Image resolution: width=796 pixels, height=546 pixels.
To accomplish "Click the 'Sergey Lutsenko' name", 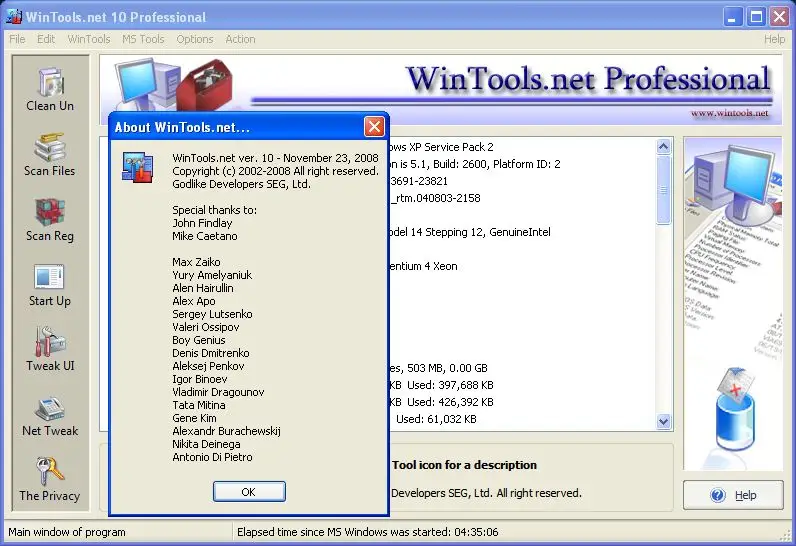I will click(212, 314).
